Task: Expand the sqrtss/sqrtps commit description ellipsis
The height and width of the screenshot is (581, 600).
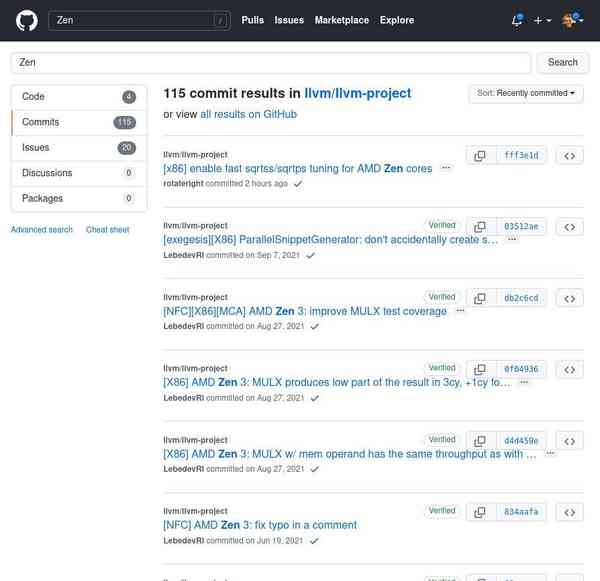Action: coord(445,168)
